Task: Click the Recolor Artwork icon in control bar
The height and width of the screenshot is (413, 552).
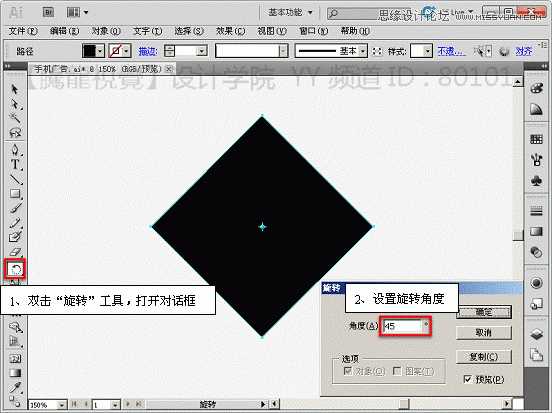Action: [x=504, y=52]
